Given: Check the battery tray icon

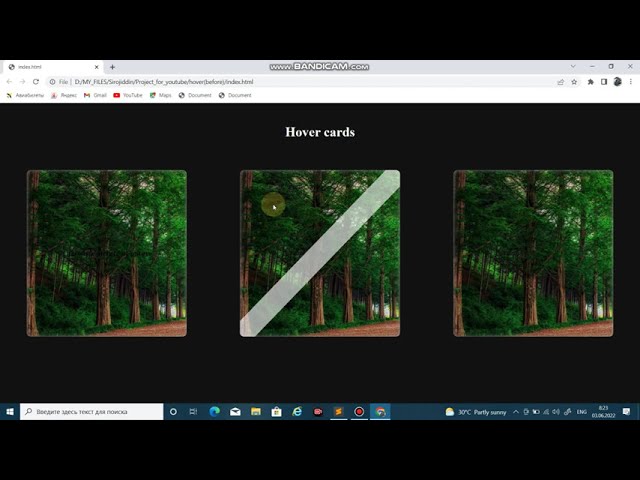Looking at the screenshot, I should pos(536,412).
